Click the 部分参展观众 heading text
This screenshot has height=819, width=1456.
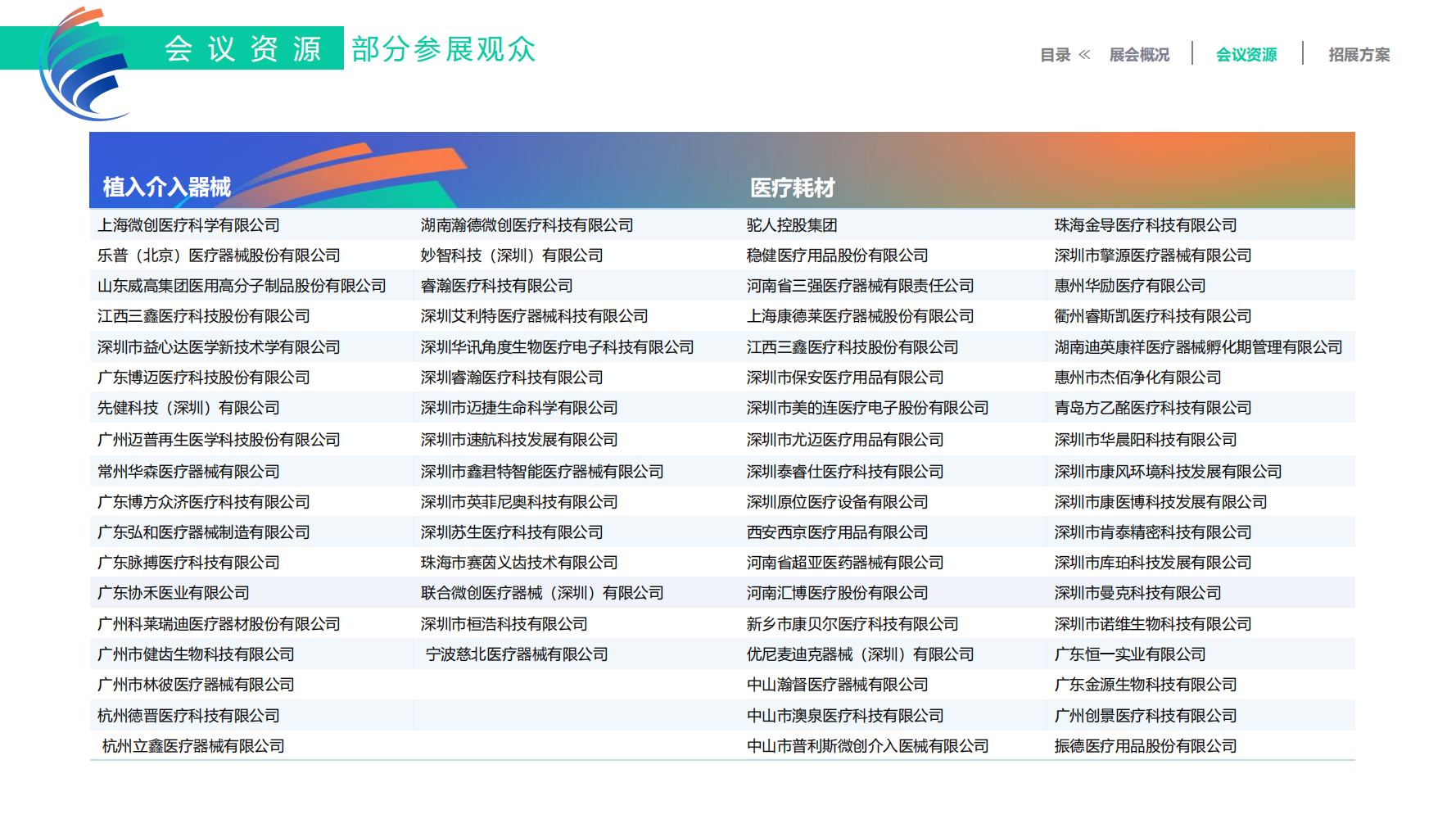(443, 49)
